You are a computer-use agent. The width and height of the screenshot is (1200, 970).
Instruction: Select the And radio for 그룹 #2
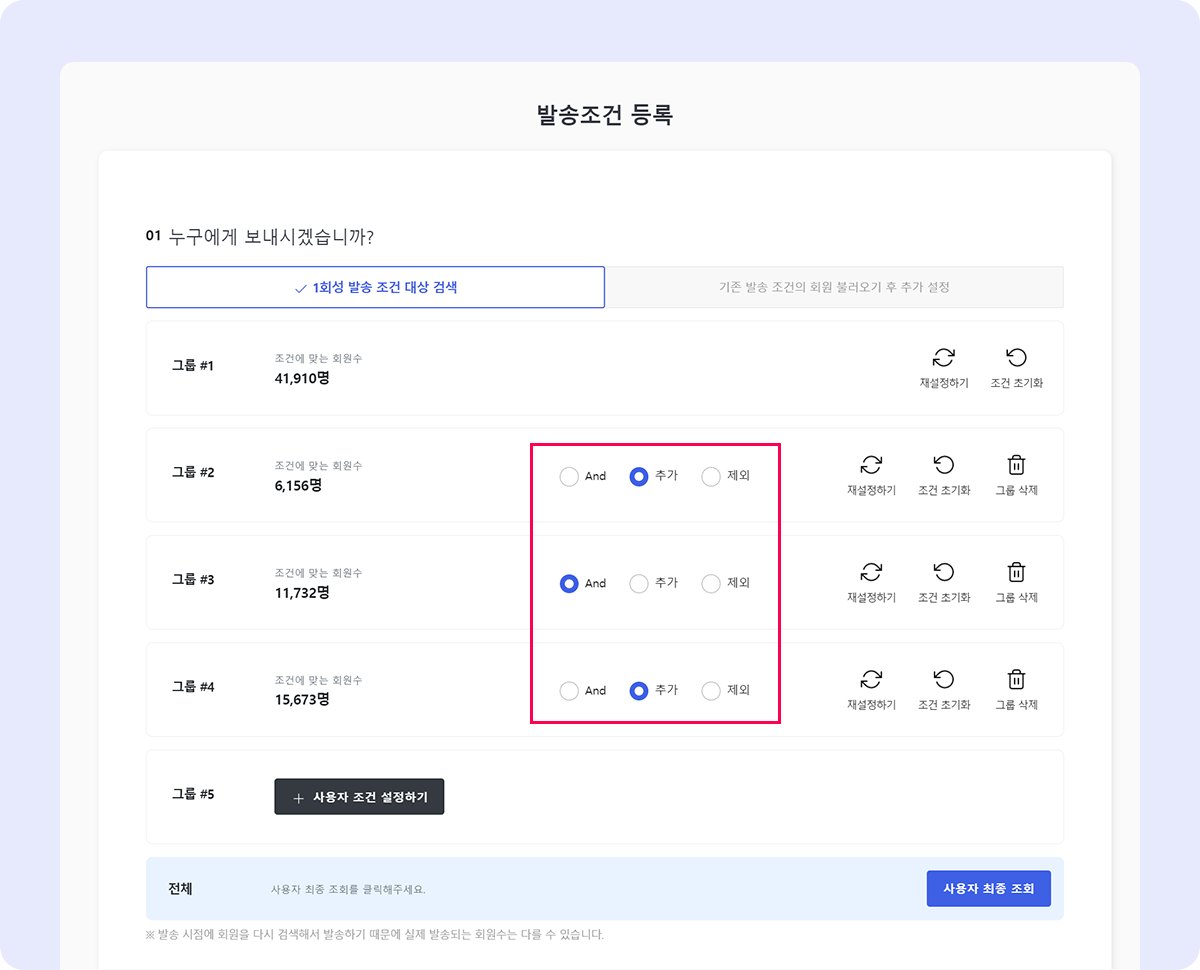(569, 476)
